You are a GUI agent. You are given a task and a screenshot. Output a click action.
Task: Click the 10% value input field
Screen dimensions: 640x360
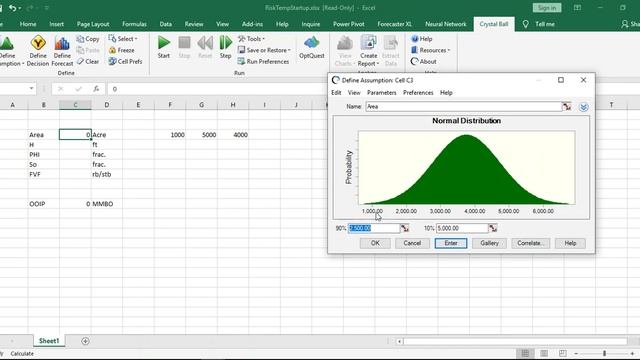point(462,228)
